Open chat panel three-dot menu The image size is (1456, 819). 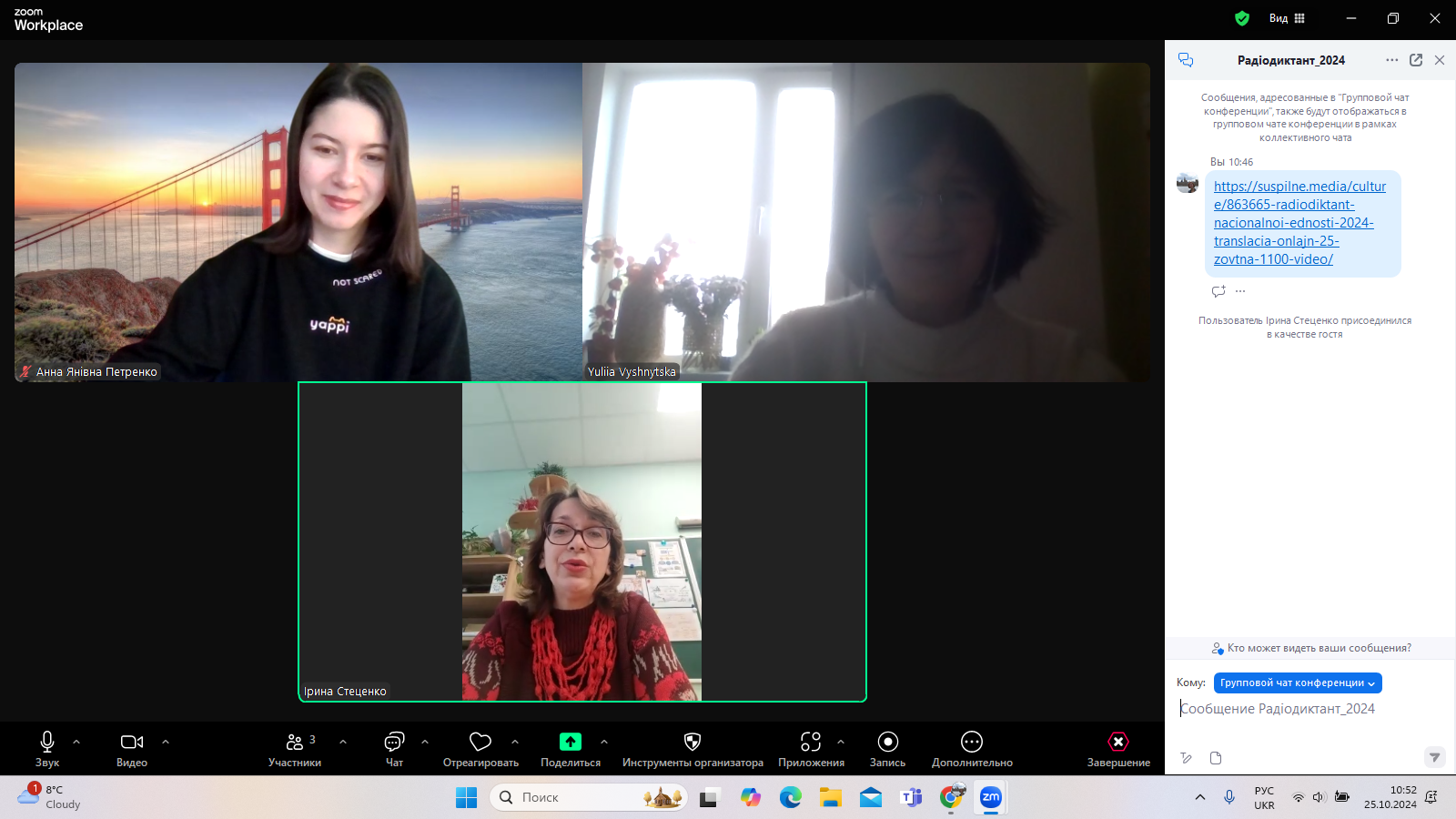[x=1391, y=60]
